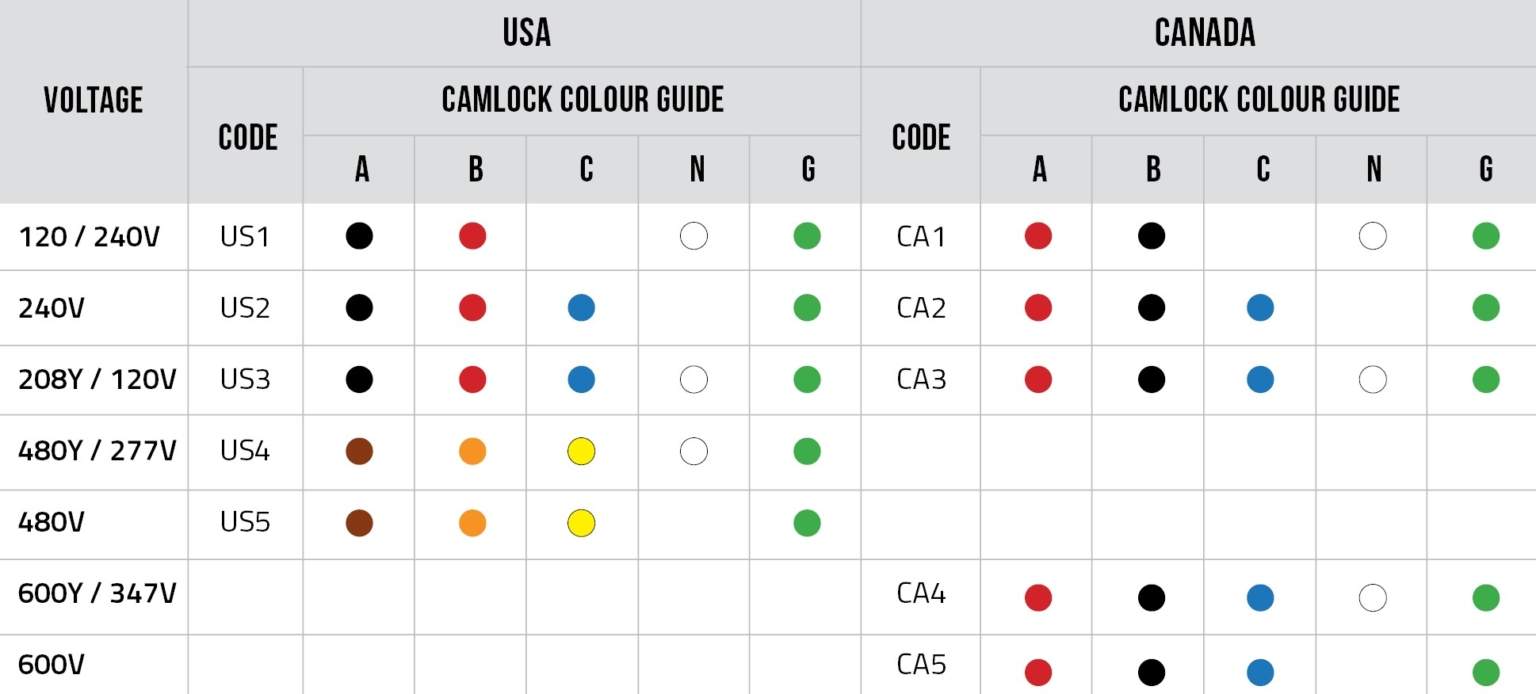Image resolution: width=1536 pixels, height=694 pixels.
Task: Choose the green G dot for CA5
Action: tap(1486, 672)
